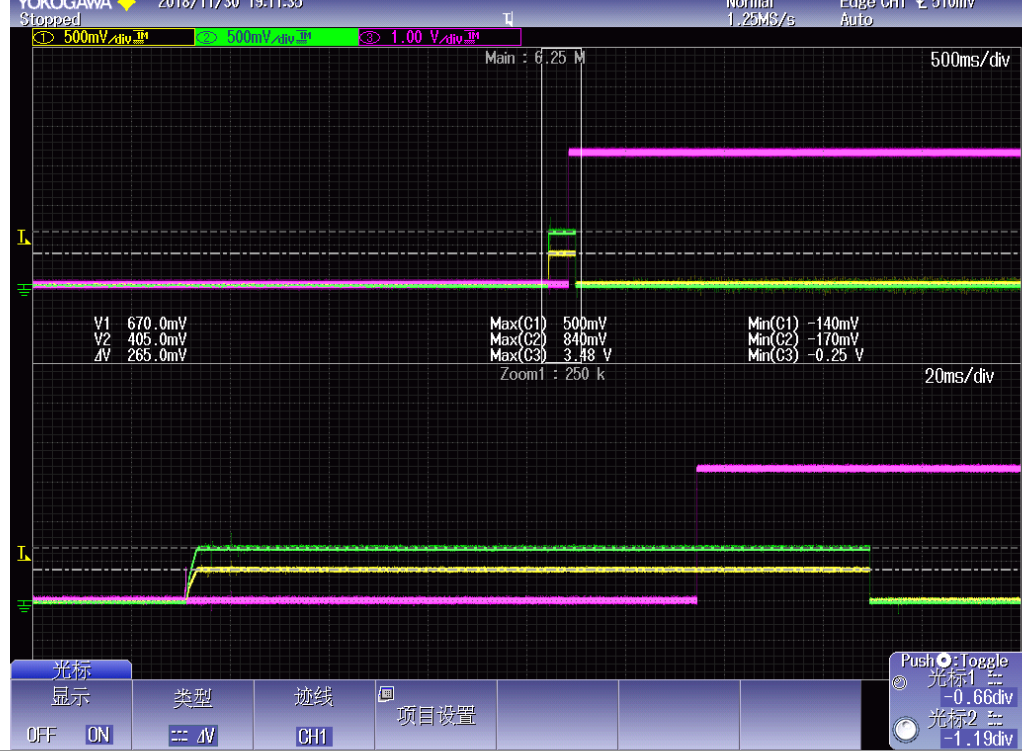Screen dimensions: 1022x751
Task: Click the 项目设置 window icon
Action: click(x=386, y=694)
